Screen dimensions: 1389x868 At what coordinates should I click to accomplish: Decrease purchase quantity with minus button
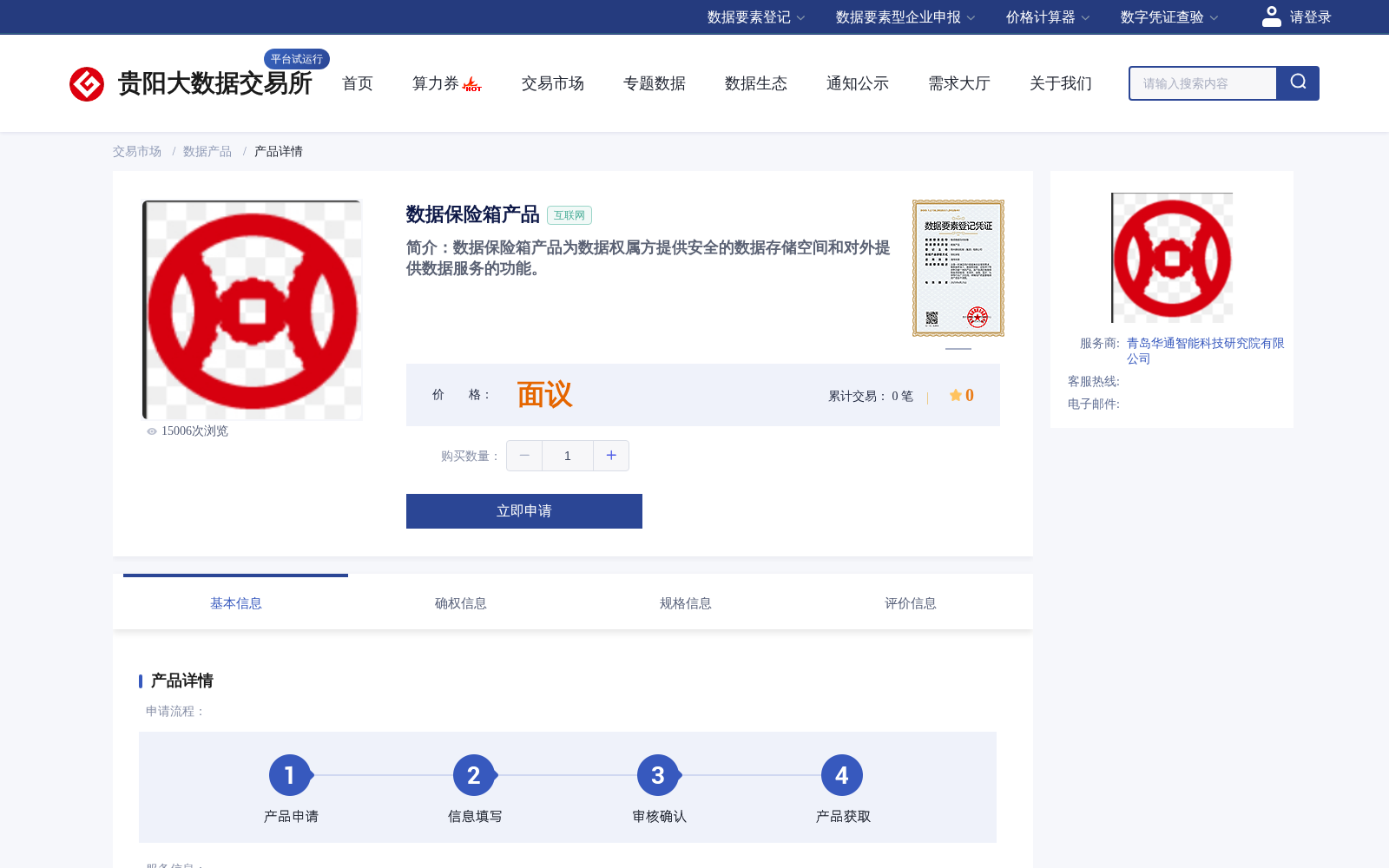tap(524, 456)
